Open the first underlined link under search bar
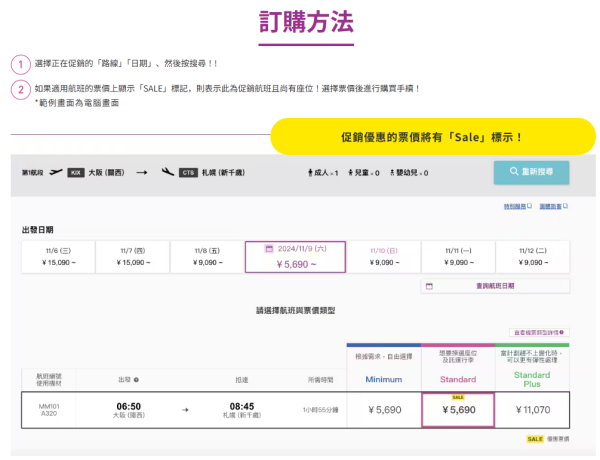Image resolution: width=600 pixels, height=460 pixels. [517, 206]
